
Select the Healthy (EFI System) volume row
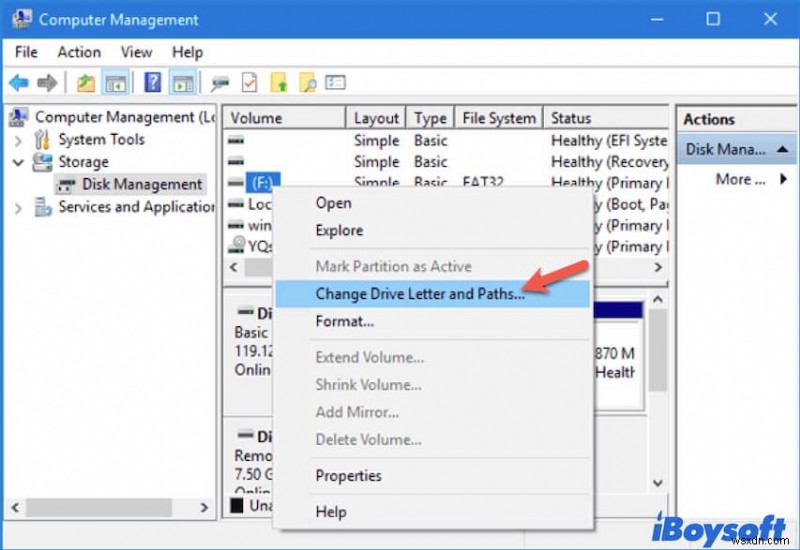coord(446,140)
